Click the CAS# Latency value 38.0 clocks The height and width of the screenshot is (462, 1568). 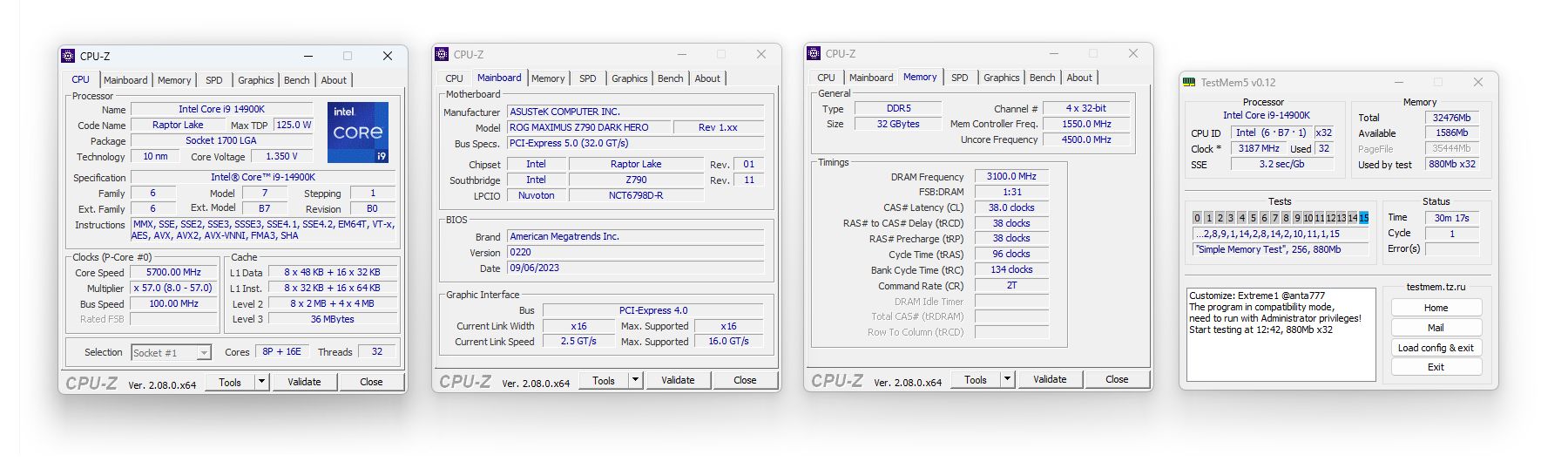(1011, 207)
